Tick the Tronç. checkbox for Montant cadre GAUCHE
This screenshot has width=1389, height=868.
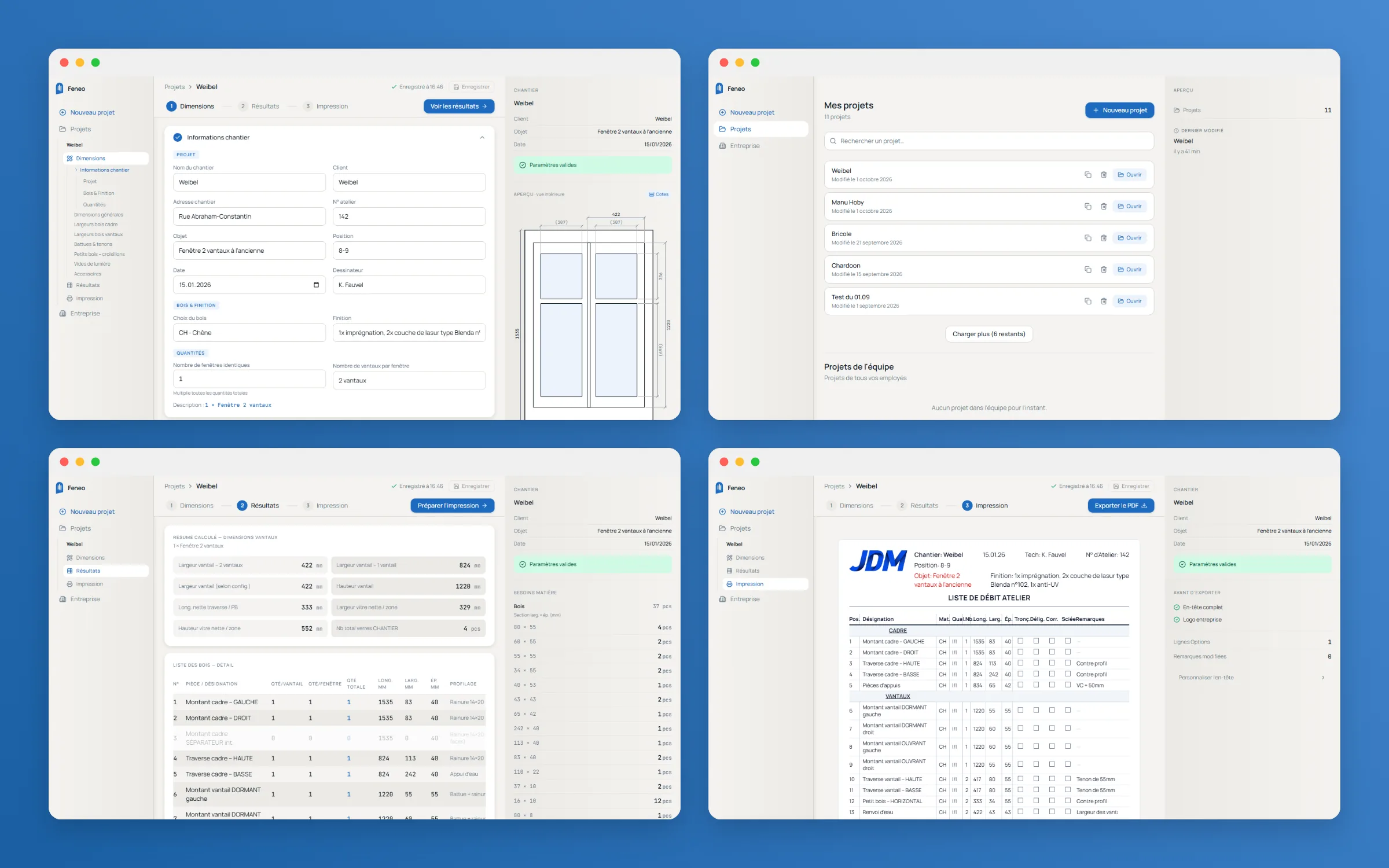coord(1020,641)
